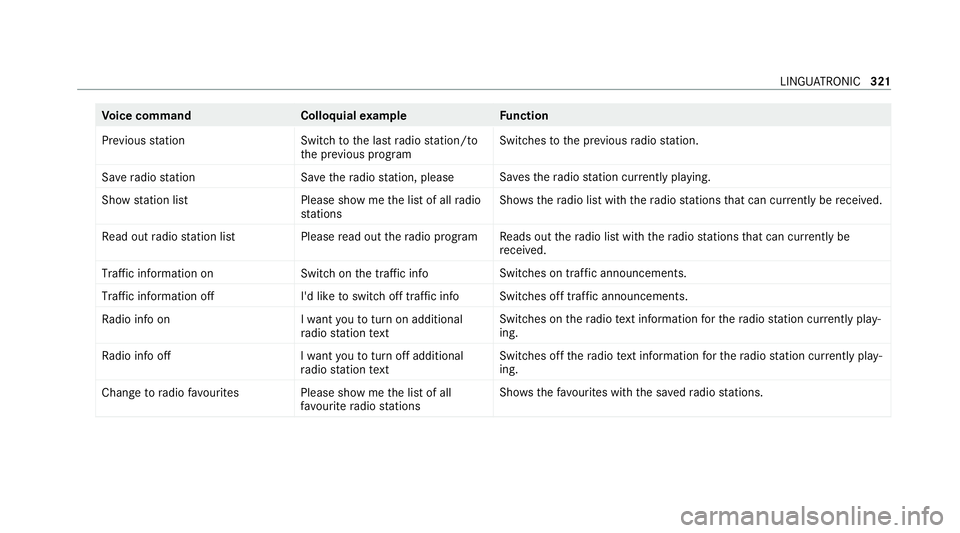Viewport: 960px width, 533px height.
Task: Select the "Previous station" voice command cell
Action: point(138,139)
